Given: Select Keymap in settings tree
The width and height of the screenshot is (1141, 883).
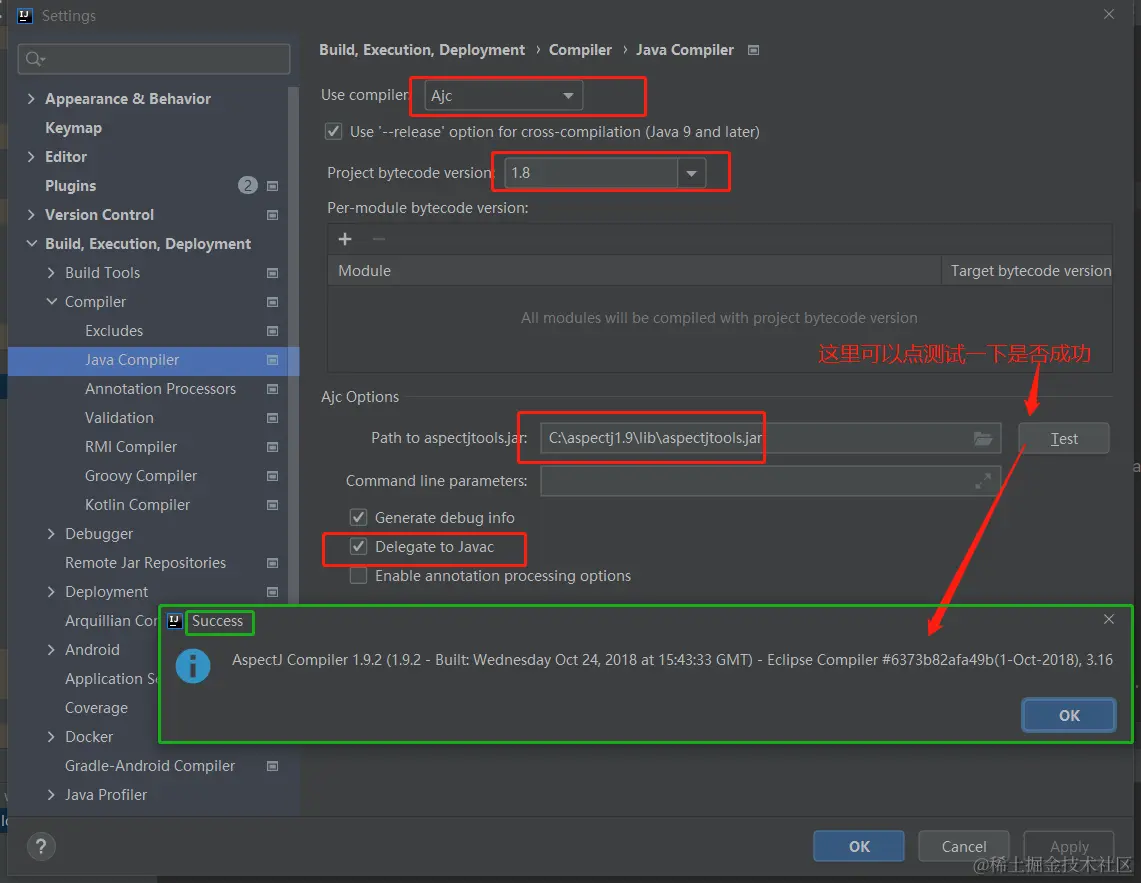Looking at the screenshot, I should point(73,127).
